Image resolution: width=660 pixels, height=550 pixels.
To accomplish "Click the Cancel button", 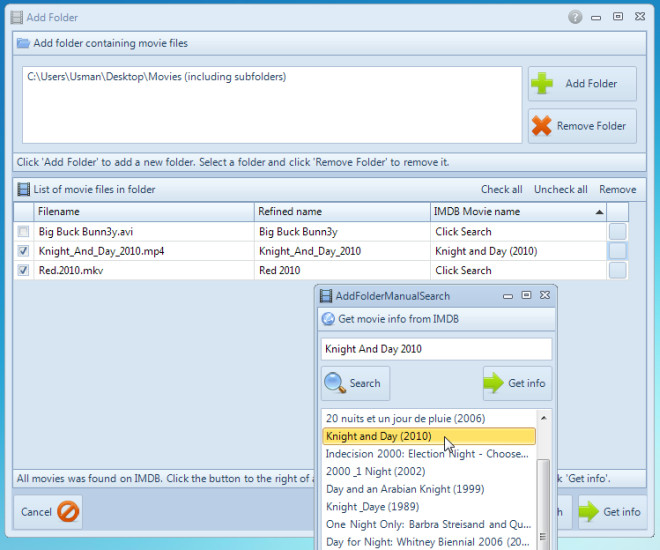I will tap(48, 512).
